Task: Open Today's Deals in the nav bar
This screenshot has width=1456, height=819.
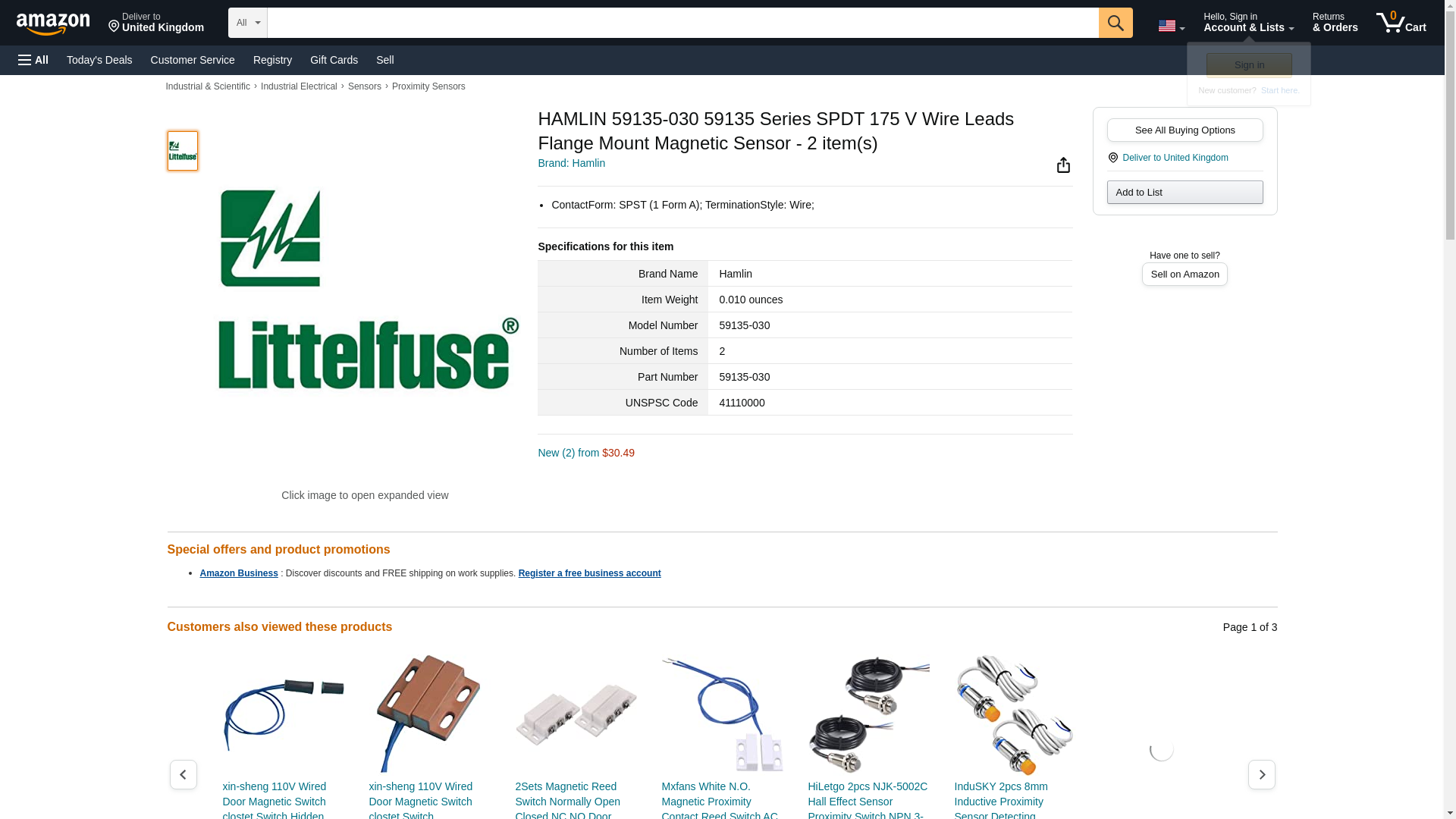Action: 99,60
